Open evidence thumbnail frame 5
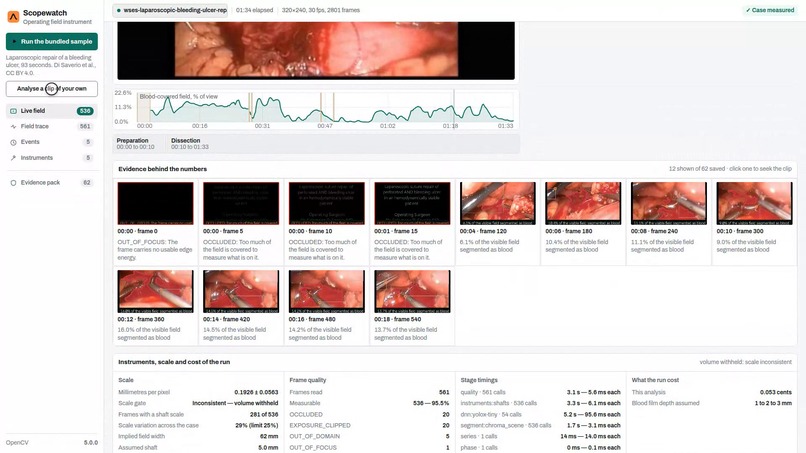This screenshot has height=453, width=806. point(241,203)
